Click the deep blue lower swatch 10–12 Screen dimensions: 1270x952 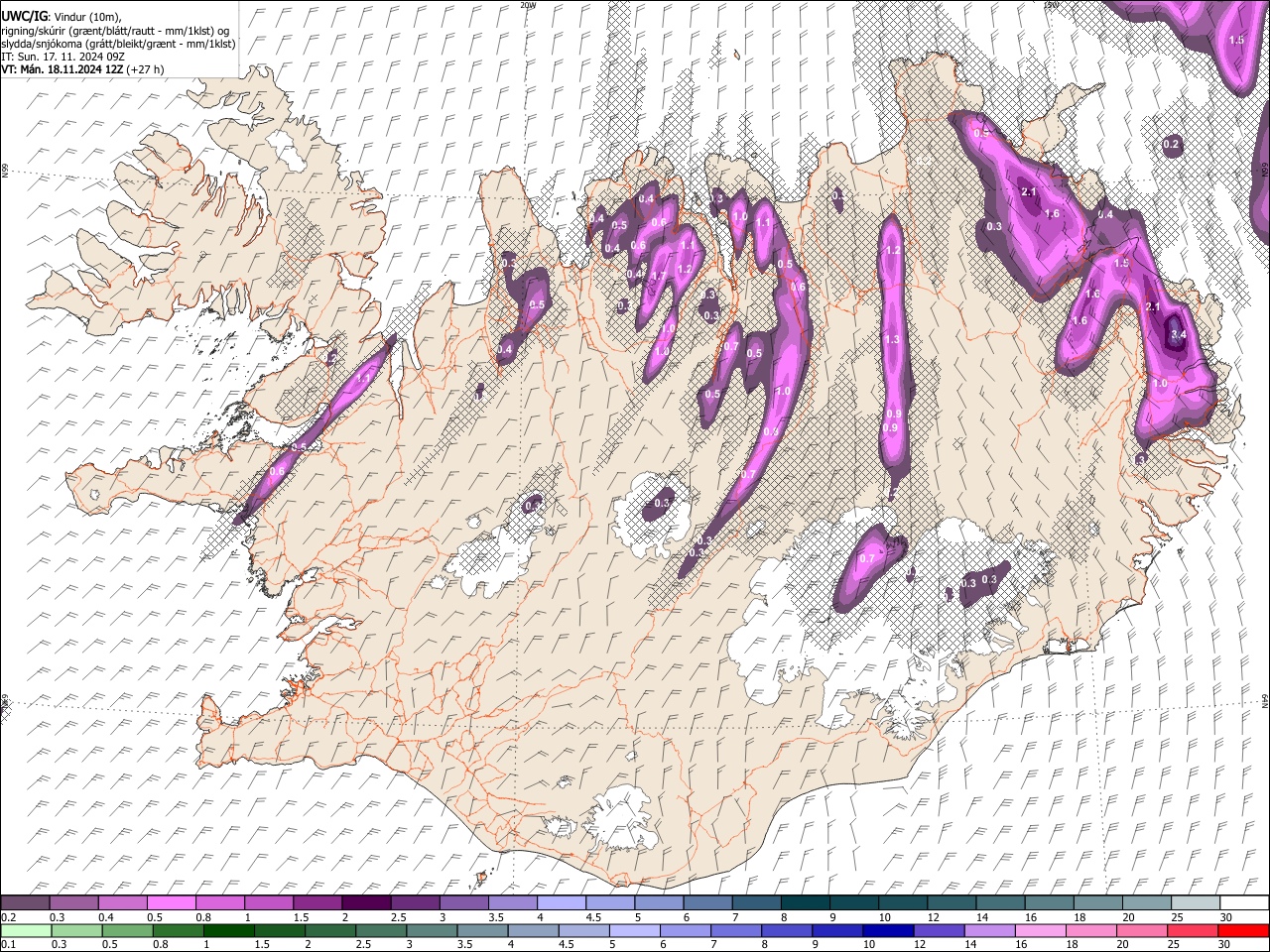click(x=887, y=930)
